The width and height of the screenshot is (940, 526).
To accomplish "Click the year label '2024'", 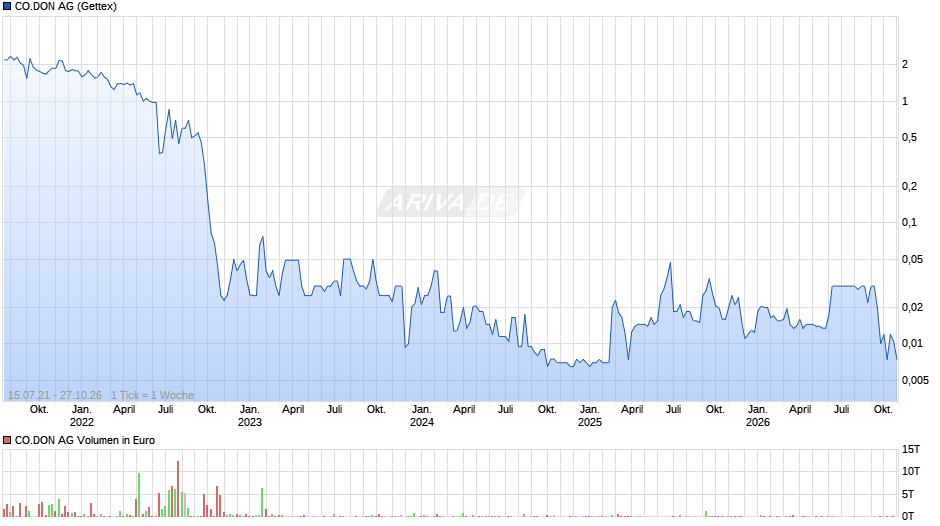I will (x=421, y=422).
